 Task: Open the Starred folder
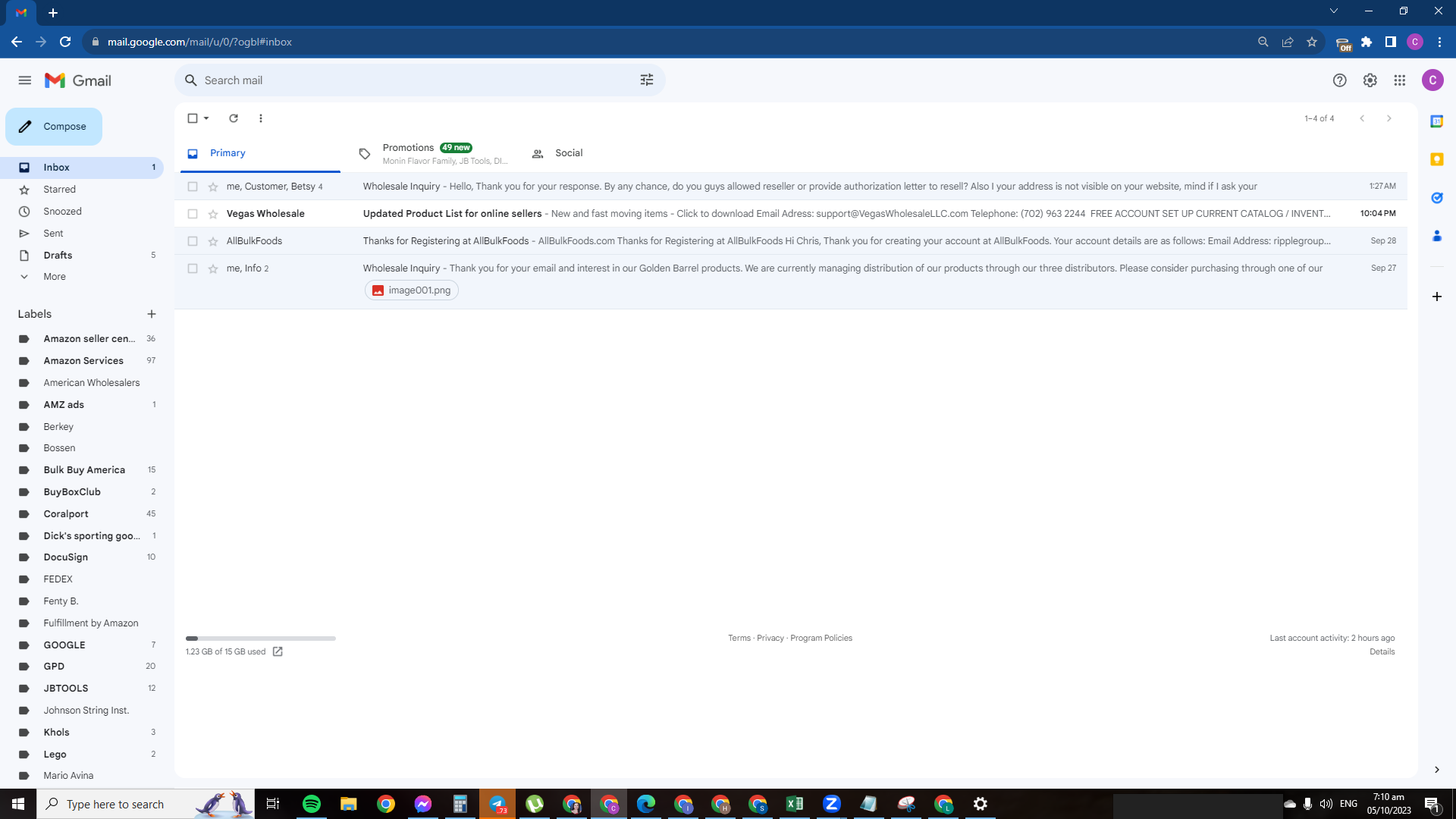point(82,190)
